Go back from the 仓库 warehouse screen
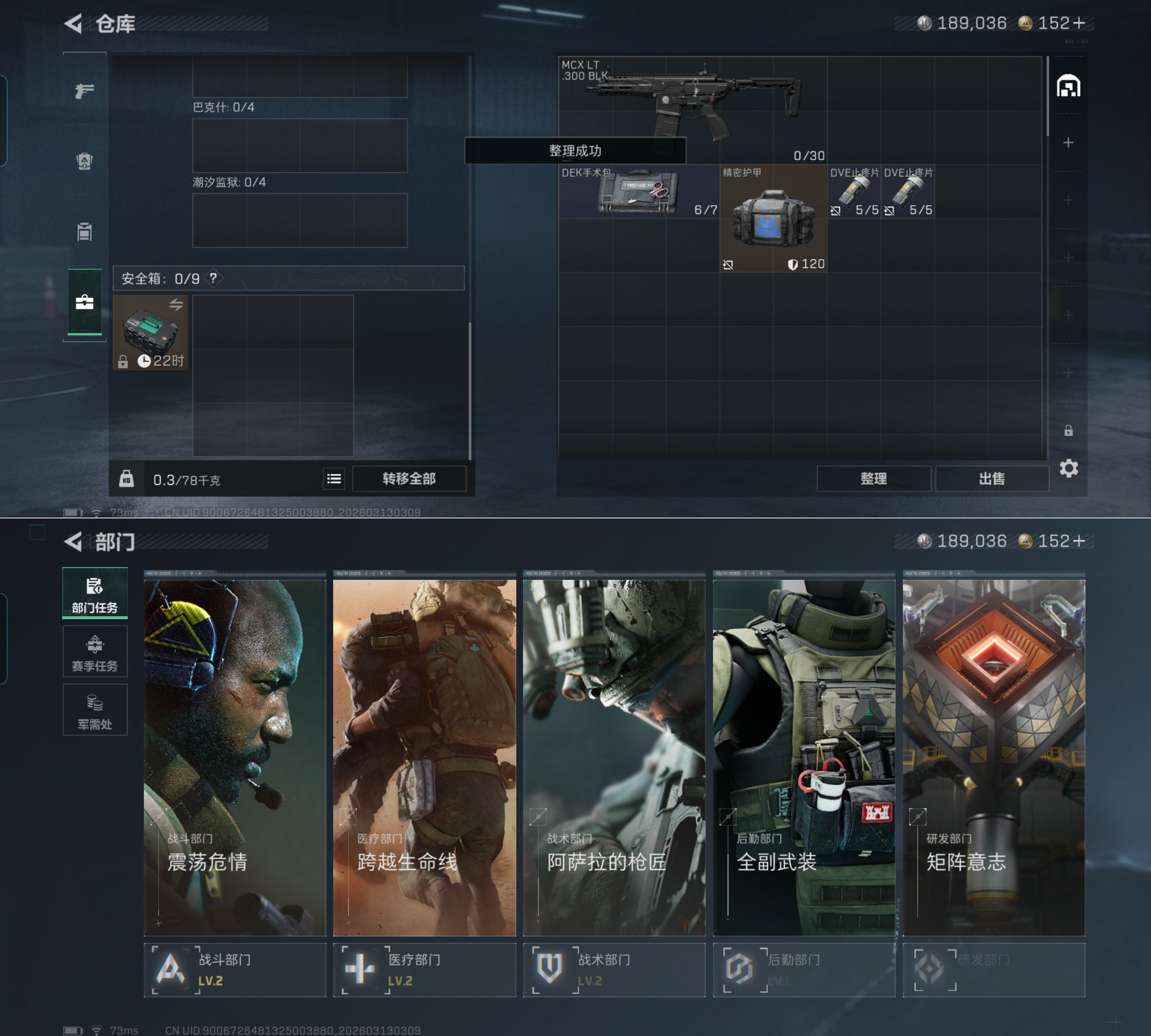Image resolution: width=1151 pixels, height=1036 pixels. coord(73,24)
